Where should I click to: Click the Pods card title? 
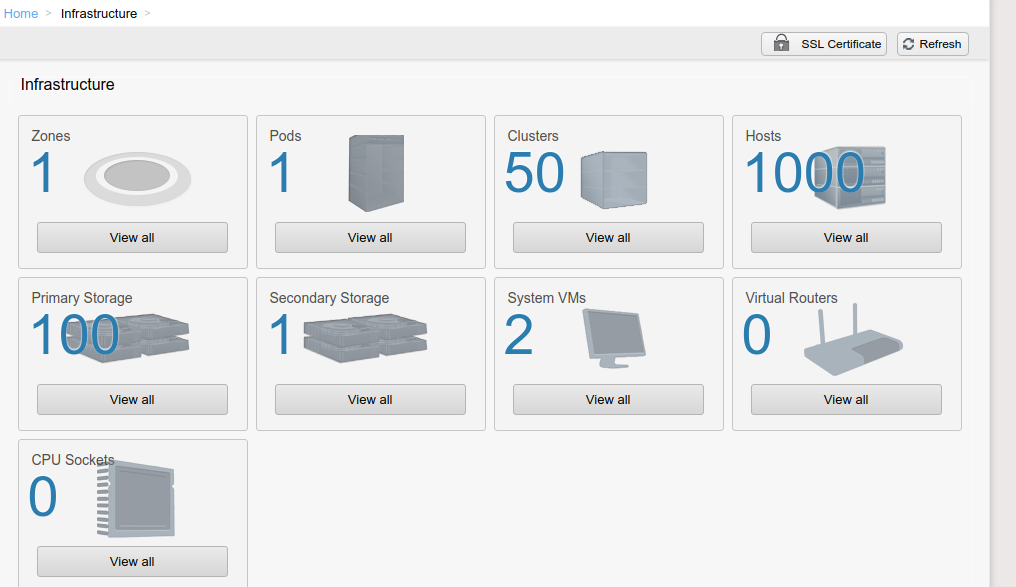(285, 136)
